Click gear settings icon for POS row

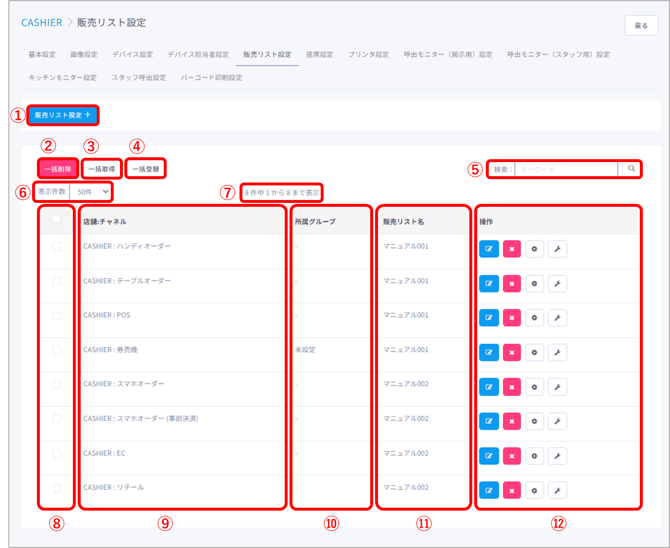pos(535,318)
